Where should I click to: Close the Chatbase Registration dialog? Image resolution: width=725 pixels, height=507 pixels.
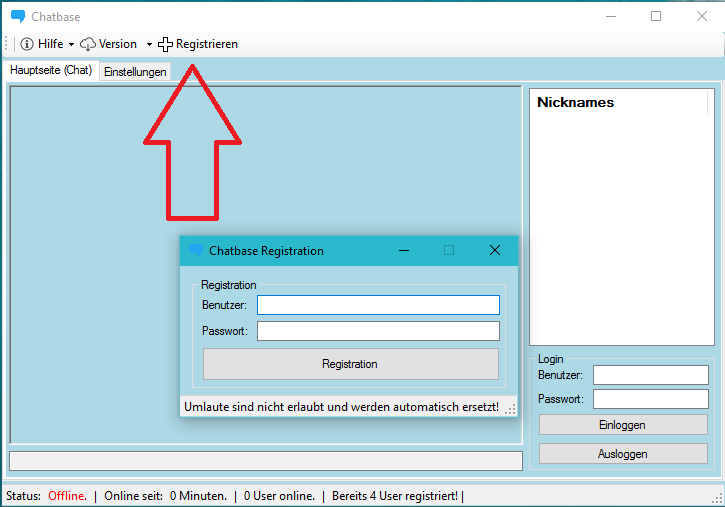(494, 250)
